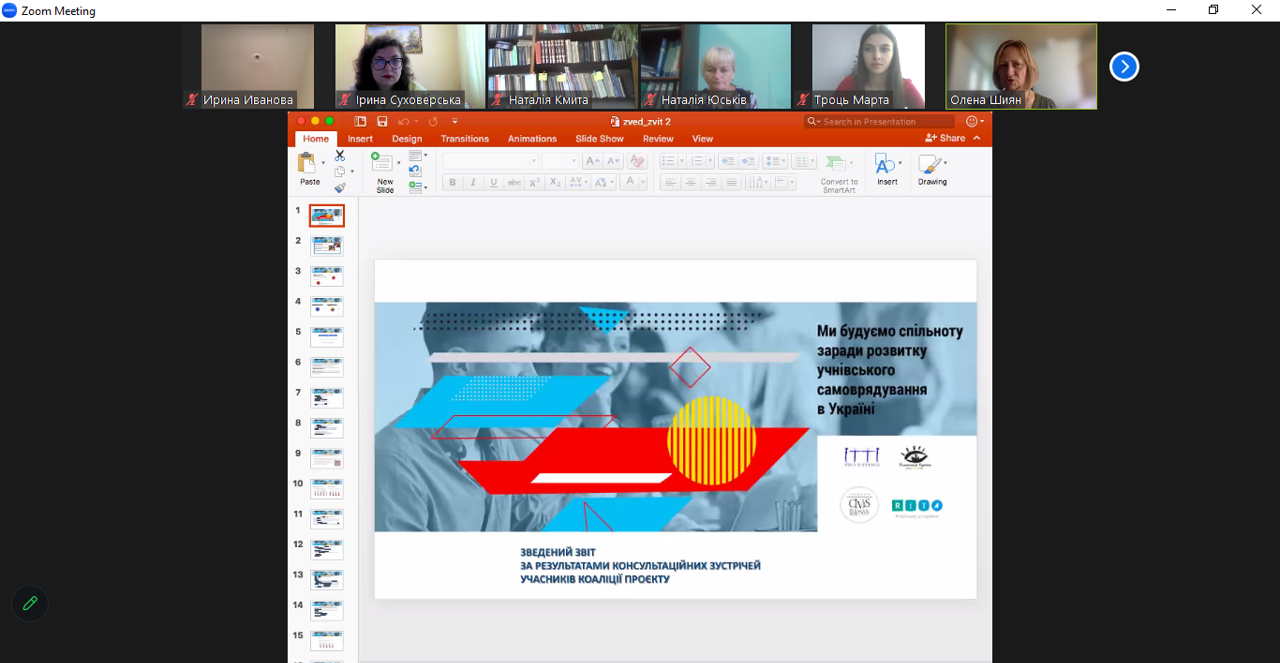Open the Drawing tools
Image resolution: width=1280 pixels, height=663 pixels.
(931, 168)
